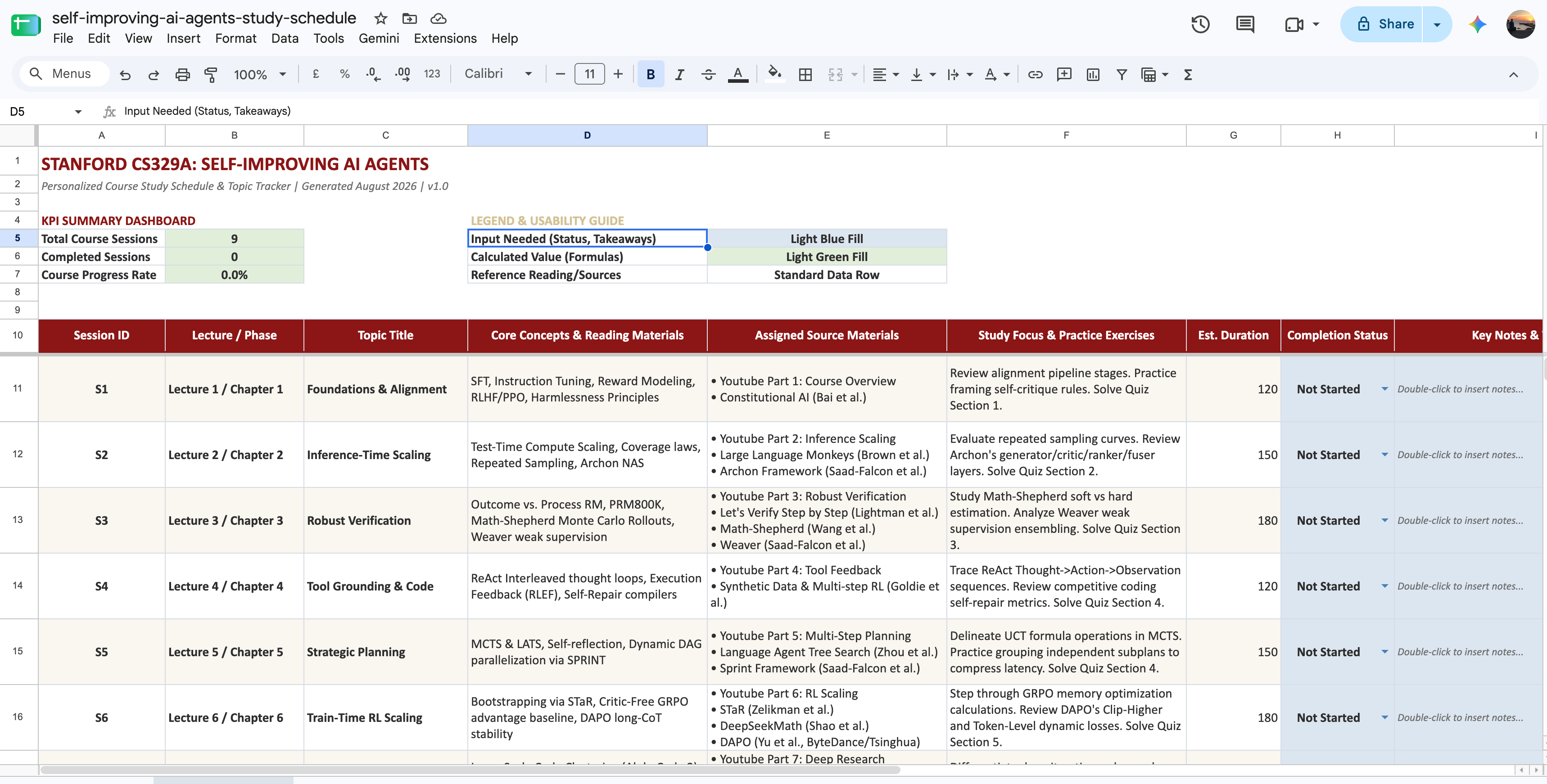Viewport: 1547px width, 784px height.
Task: Open more number formats 123
Action: click(432, 74)
